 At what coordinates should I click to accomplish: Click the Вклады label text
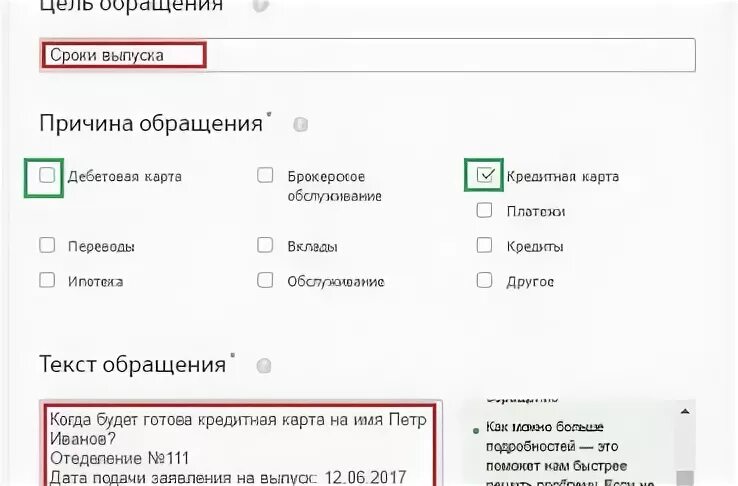[313, 247]
